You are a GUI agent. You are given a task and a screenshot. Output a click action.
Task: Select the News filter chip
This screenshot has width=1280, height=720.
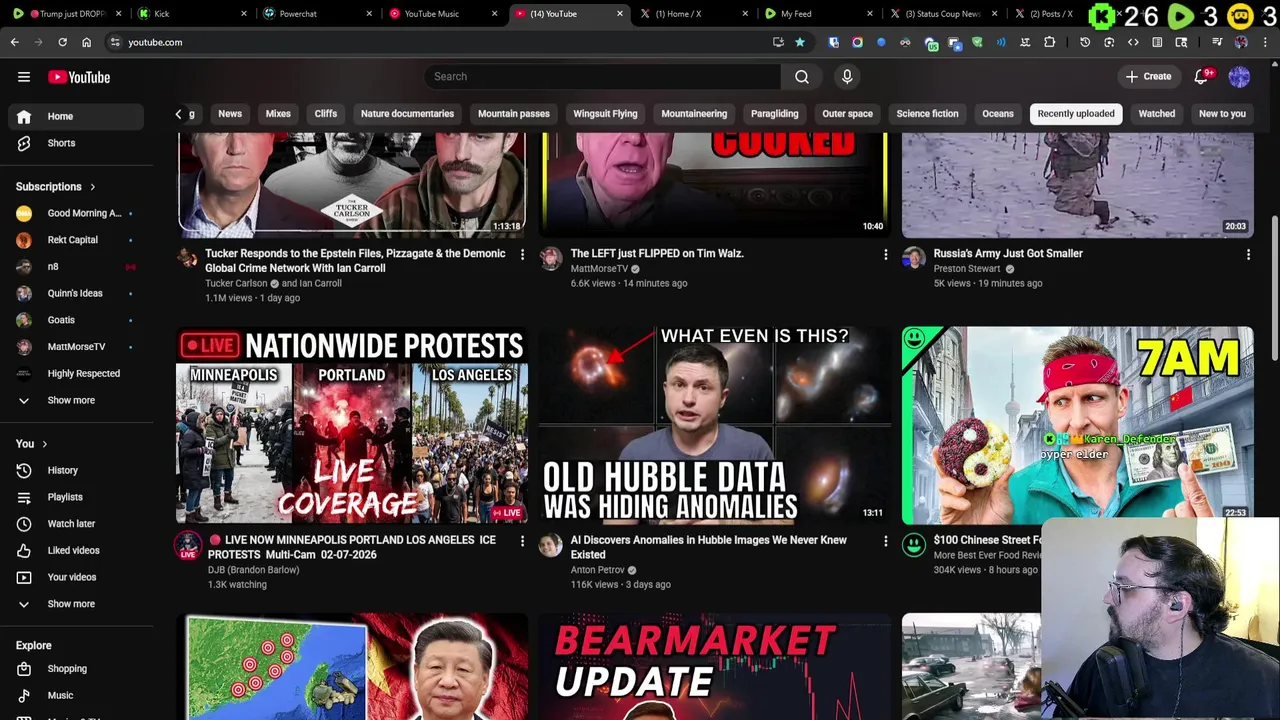coord(230,113)
